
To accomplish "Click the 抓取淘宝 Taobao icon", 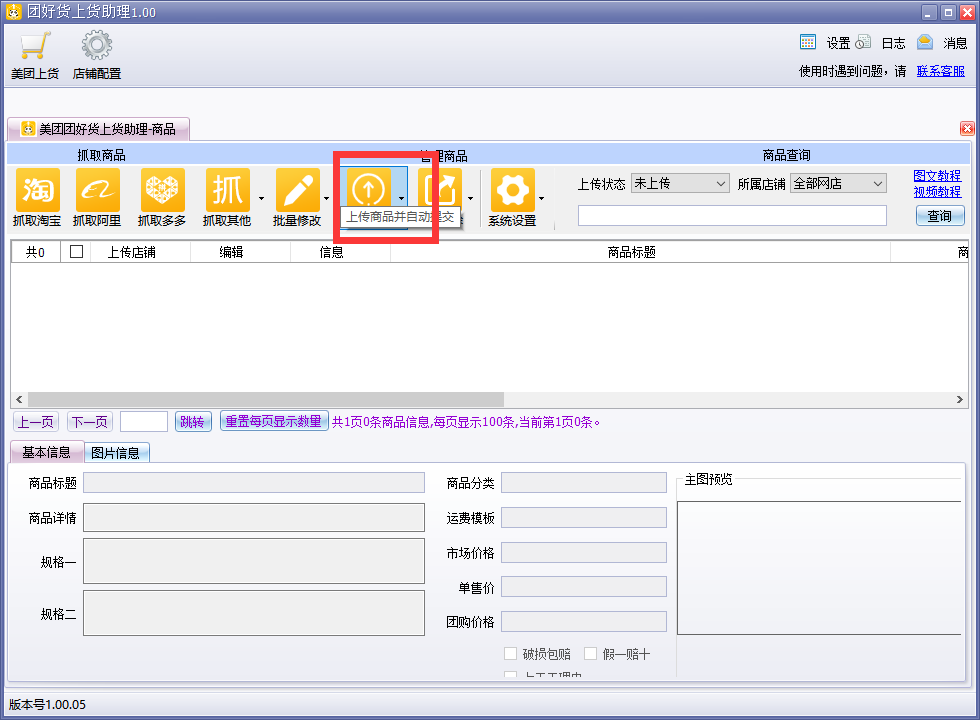I will (38, 190).
